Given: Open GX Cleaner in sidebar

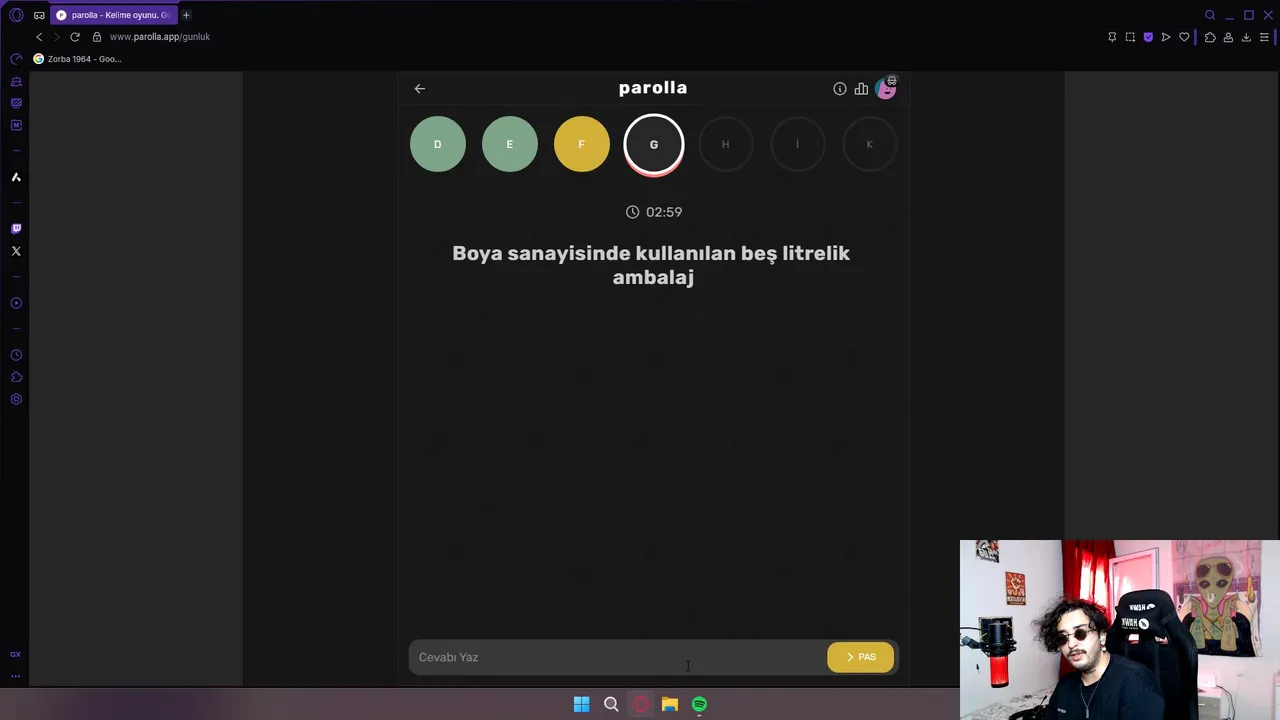Looking at the screenshot, I should pyautogui.click(x=16, y=81).
